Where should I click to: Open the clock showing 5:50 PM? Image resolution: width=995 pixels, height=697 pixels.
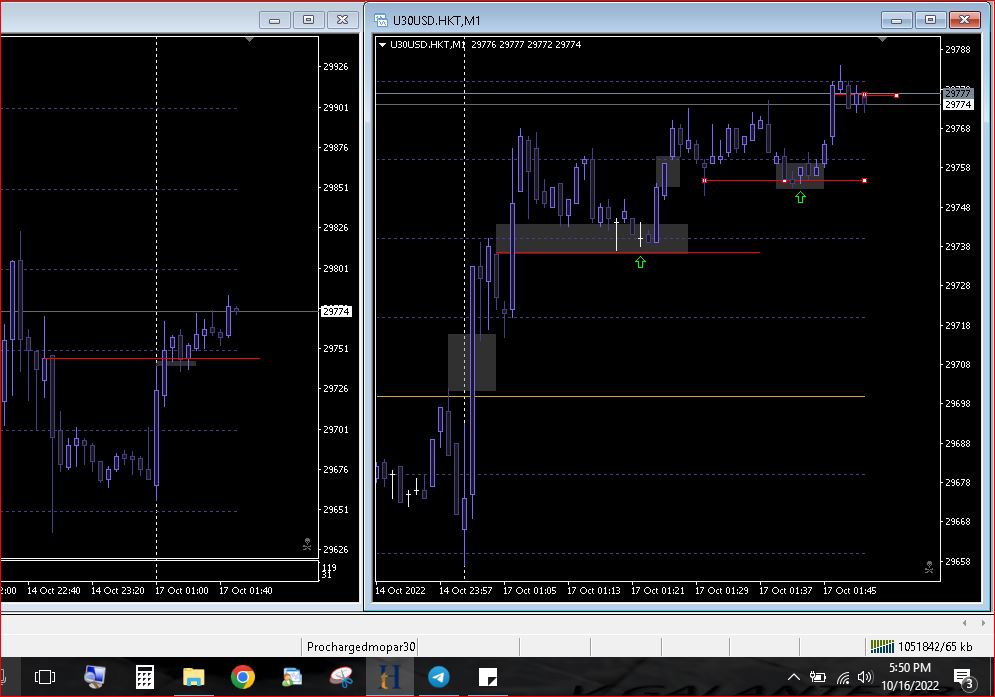pos(910,676)
